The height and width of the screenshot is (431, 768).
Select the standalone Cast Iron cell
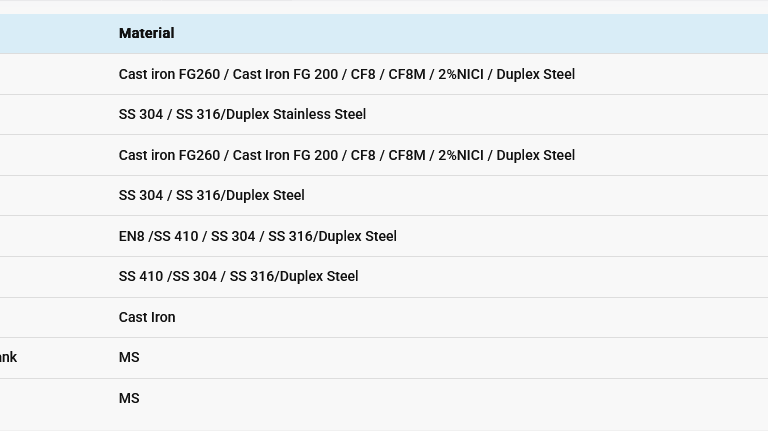point(147,317)
